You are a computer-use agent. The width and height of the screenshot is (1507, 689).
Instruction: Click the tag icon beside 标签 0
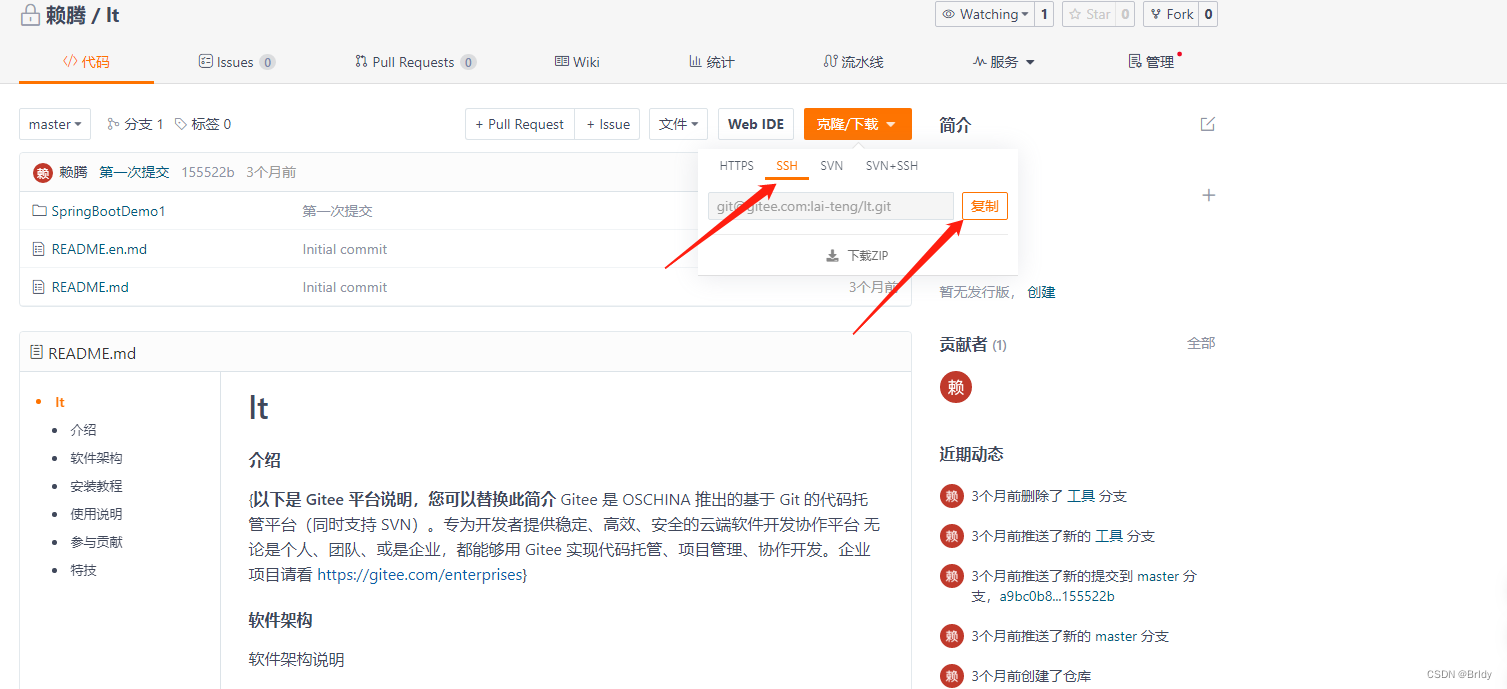(x=181, y=124)
